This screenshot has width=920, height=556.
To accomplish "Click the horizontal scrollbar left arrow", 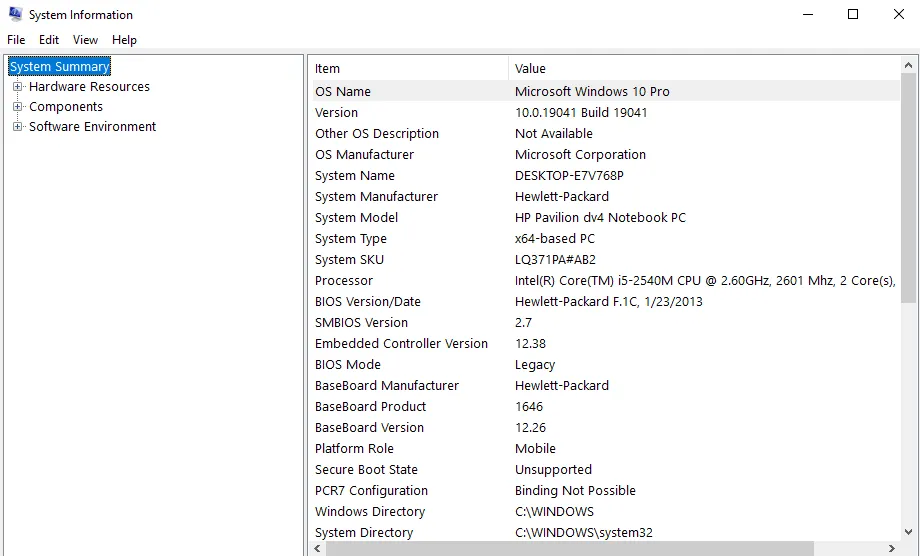I will pos(317,548).
